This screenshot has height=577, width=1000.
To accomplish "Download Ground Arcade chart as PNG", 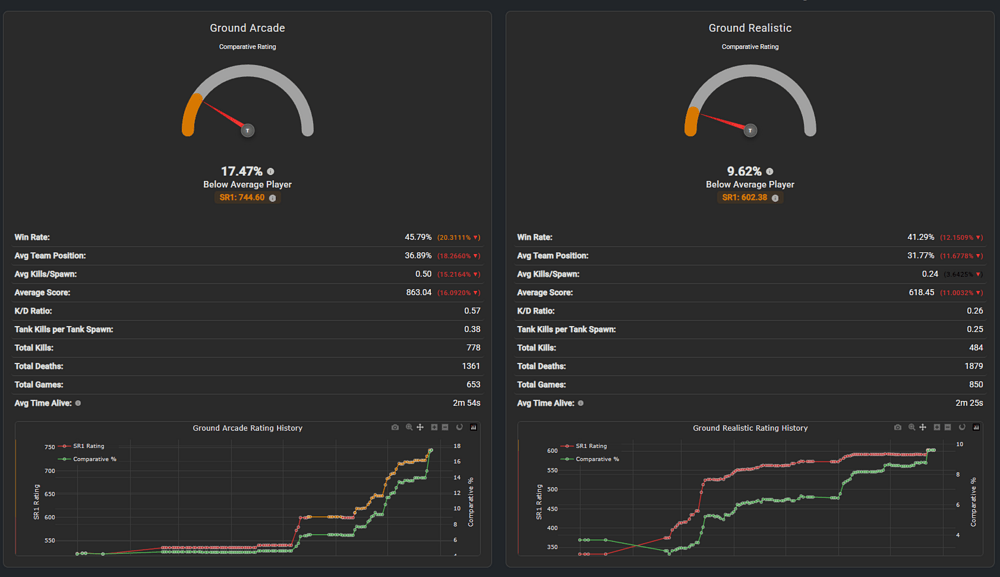I will [x=395, y=427].
